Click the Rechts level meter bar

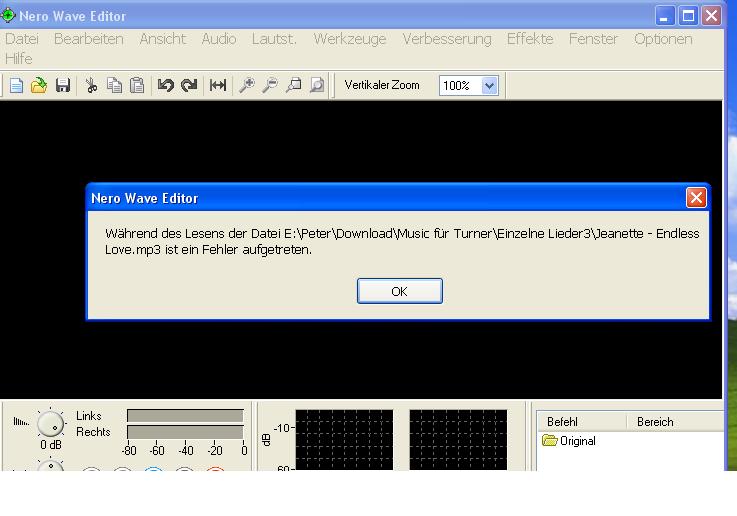(185, 432)
